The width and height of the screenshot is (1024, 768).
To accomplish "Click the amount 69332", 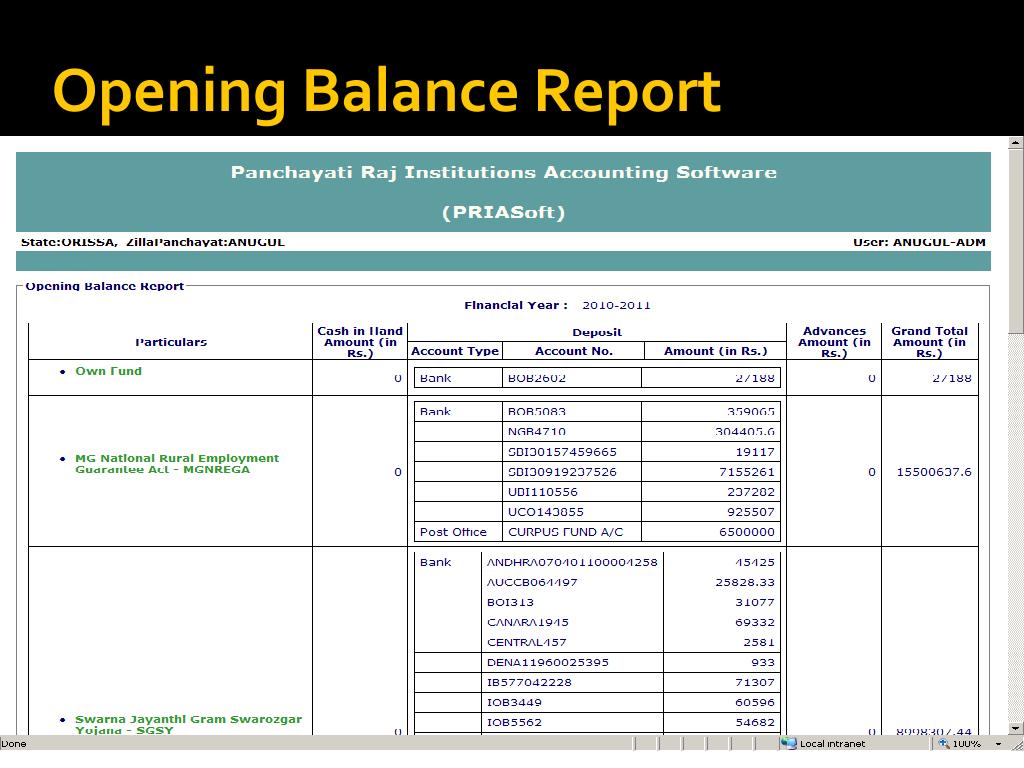I will [x=755, y=622].
